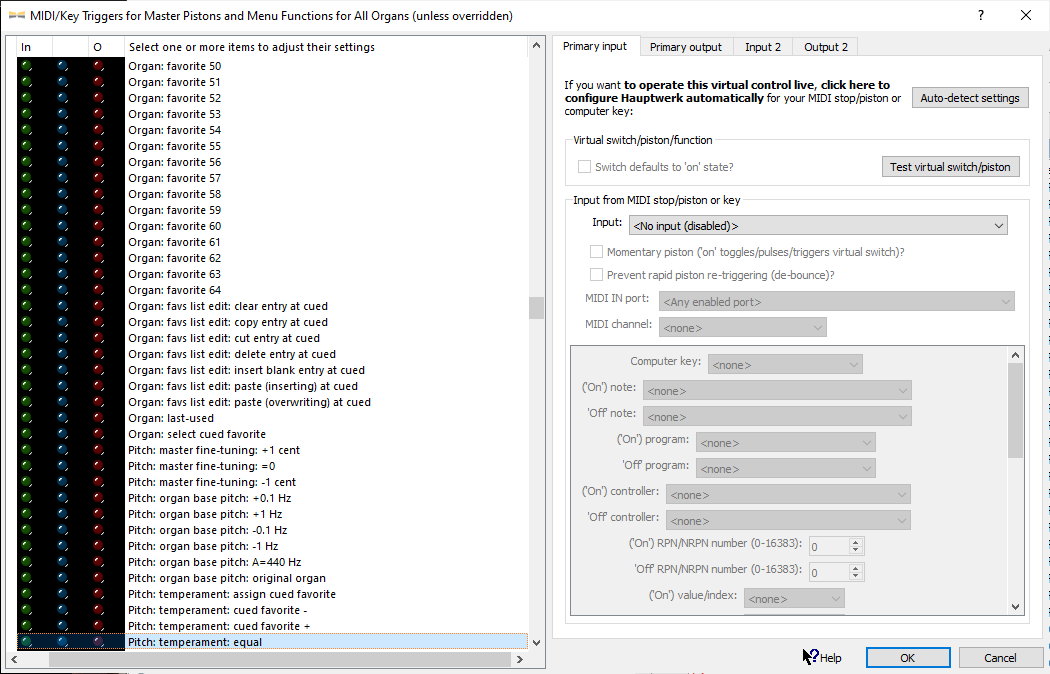Check Prevent rapid piston re-triggering option
1050x674 pixels.
[597, 275]
